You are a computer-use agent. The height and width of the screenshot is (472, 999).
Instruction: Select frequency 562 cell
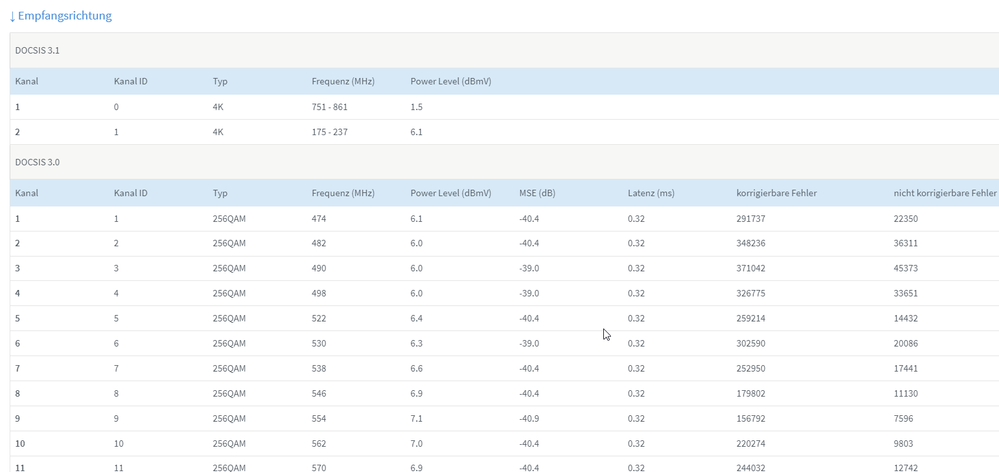[x=319, y=443]
